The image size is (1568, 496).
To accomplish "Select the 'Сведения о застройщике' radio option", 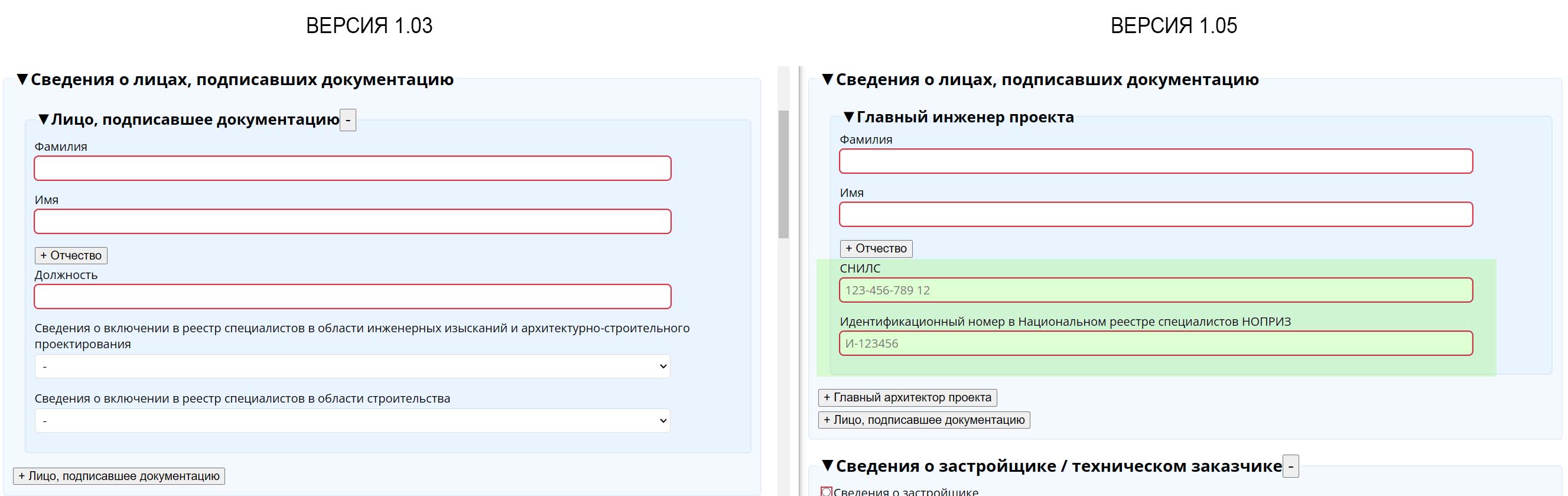I will (826, 492).
